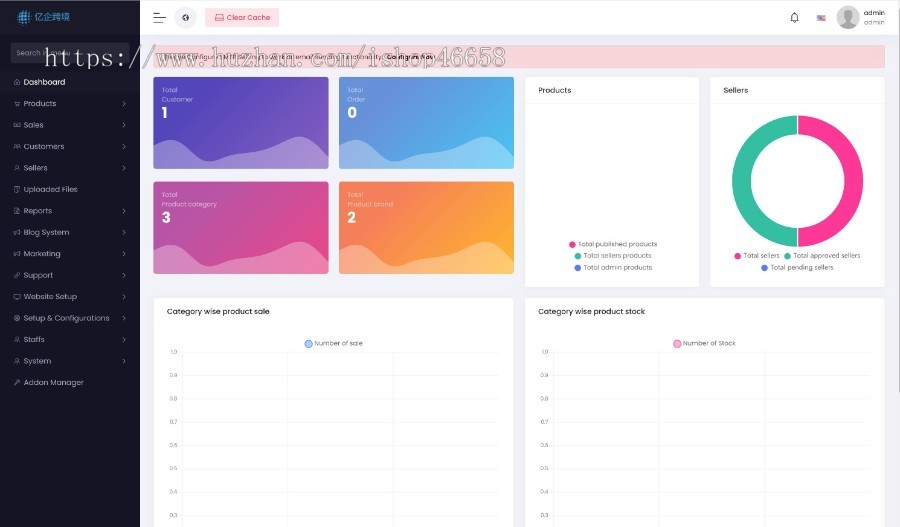Toggle the Number of sale legend
The image size is (900, 527).
333,343
